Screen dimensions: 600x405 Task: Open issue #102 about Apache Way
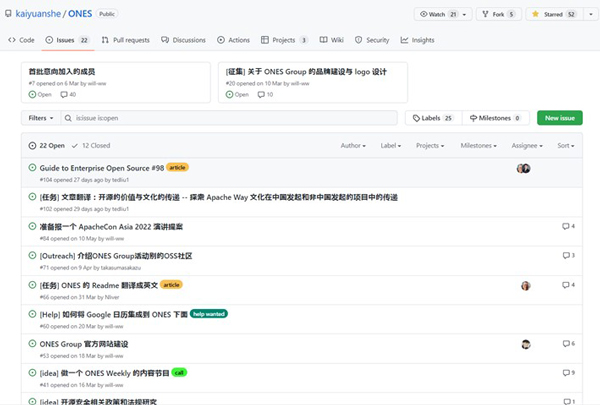[x=218, y=198]
